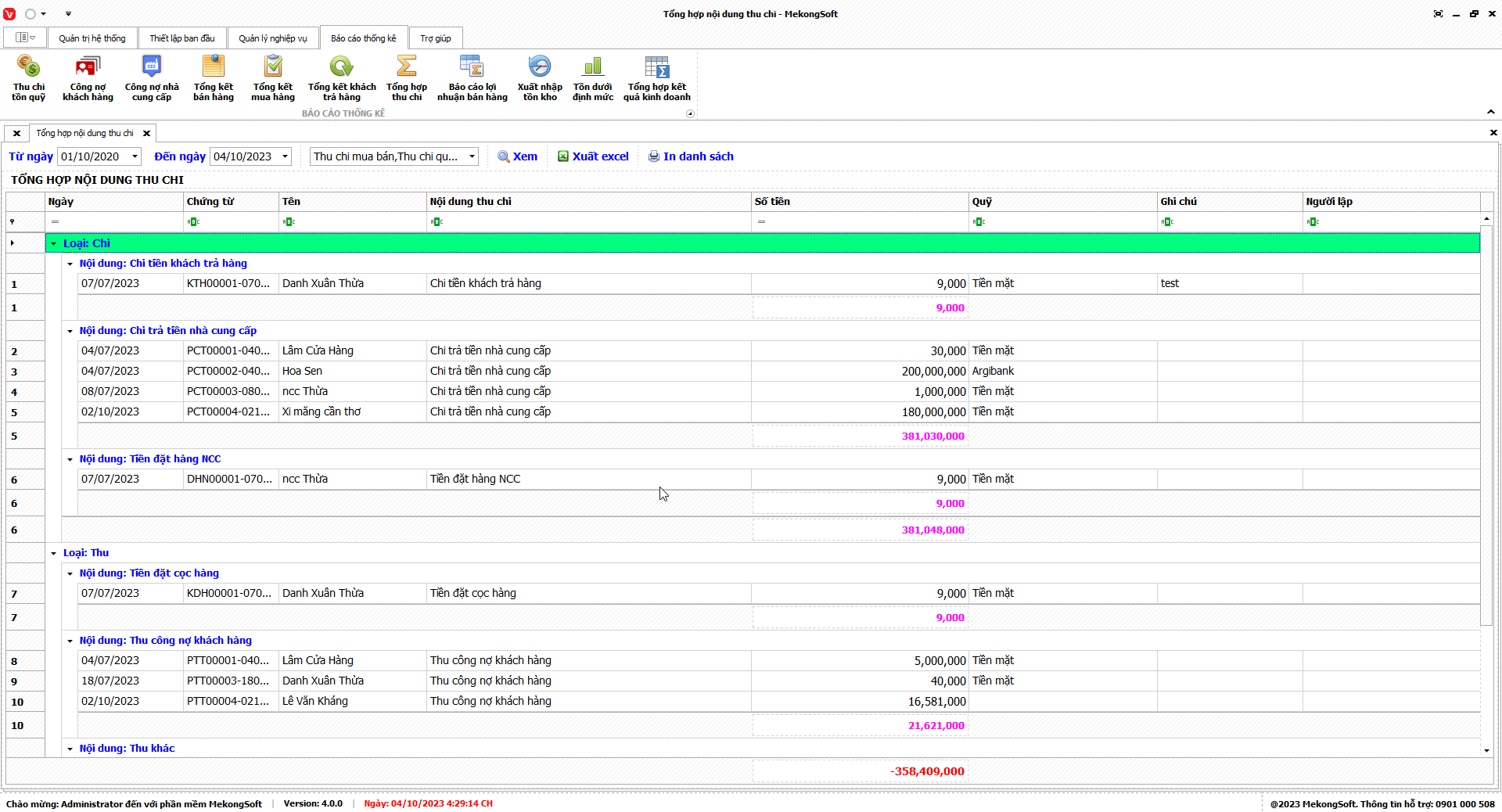The height and width of the screenshot is (812, 1502).
Task: Open Tổng hợp kết quả kinh doanh
Action: 656,78
